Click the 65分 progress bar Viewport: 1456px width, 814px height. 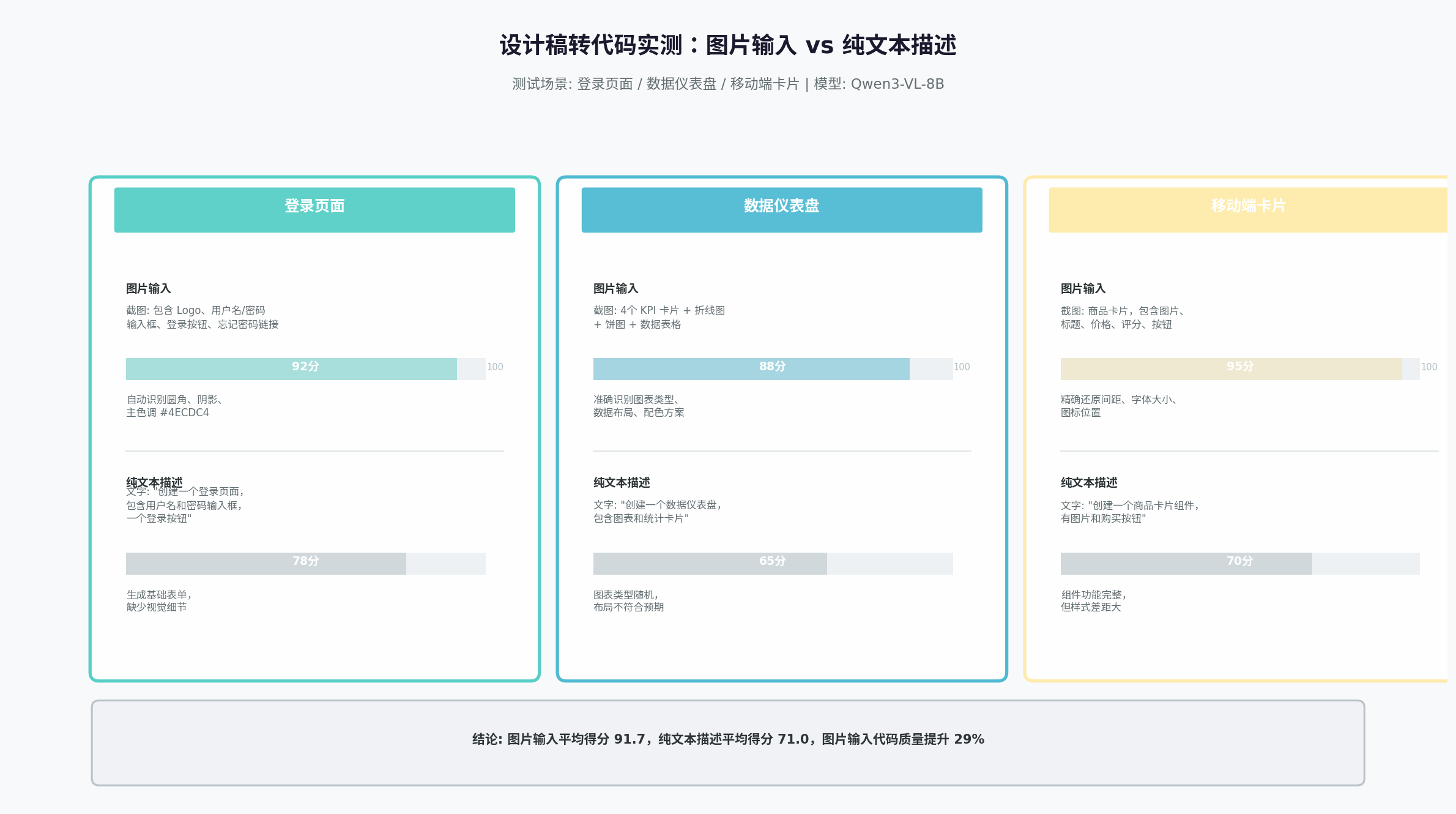773,564
